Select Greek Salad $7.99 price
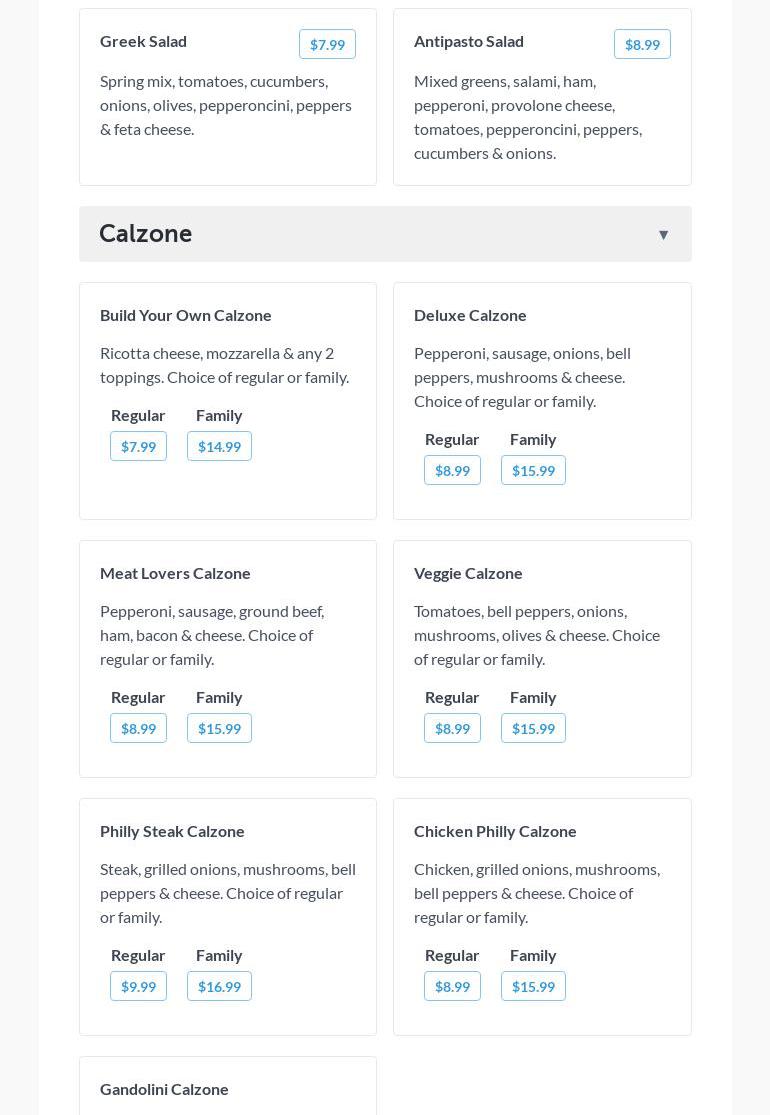 click(327, 44)
